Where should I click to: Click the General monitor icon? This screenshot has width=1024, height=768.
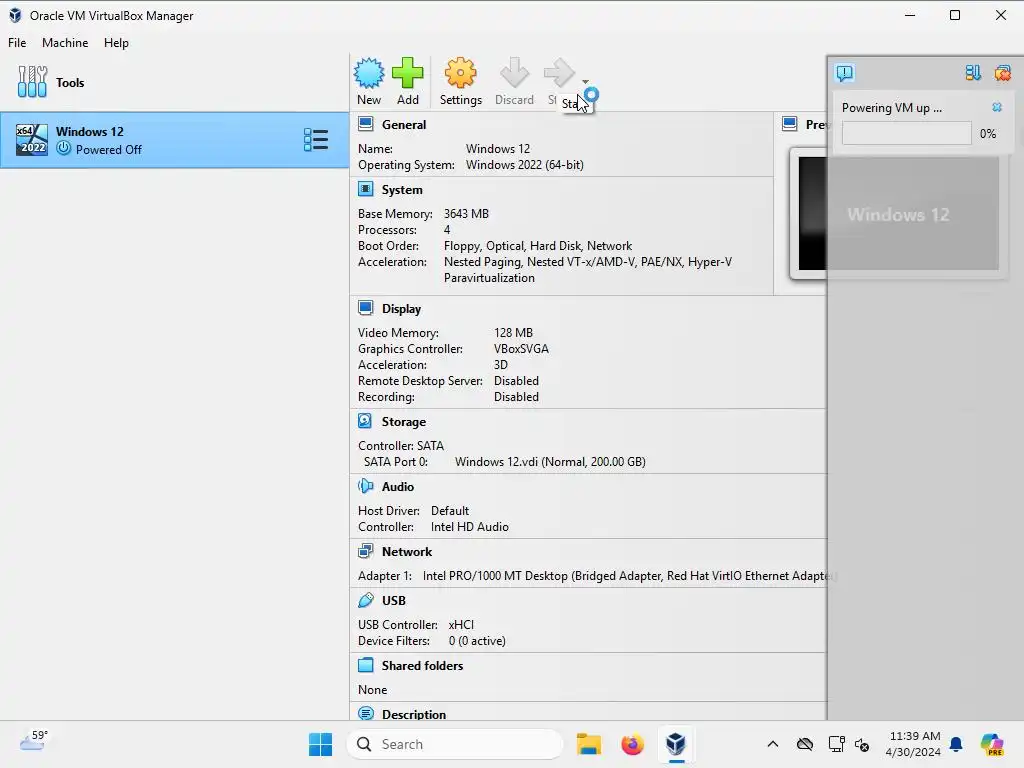coord(366,124)
